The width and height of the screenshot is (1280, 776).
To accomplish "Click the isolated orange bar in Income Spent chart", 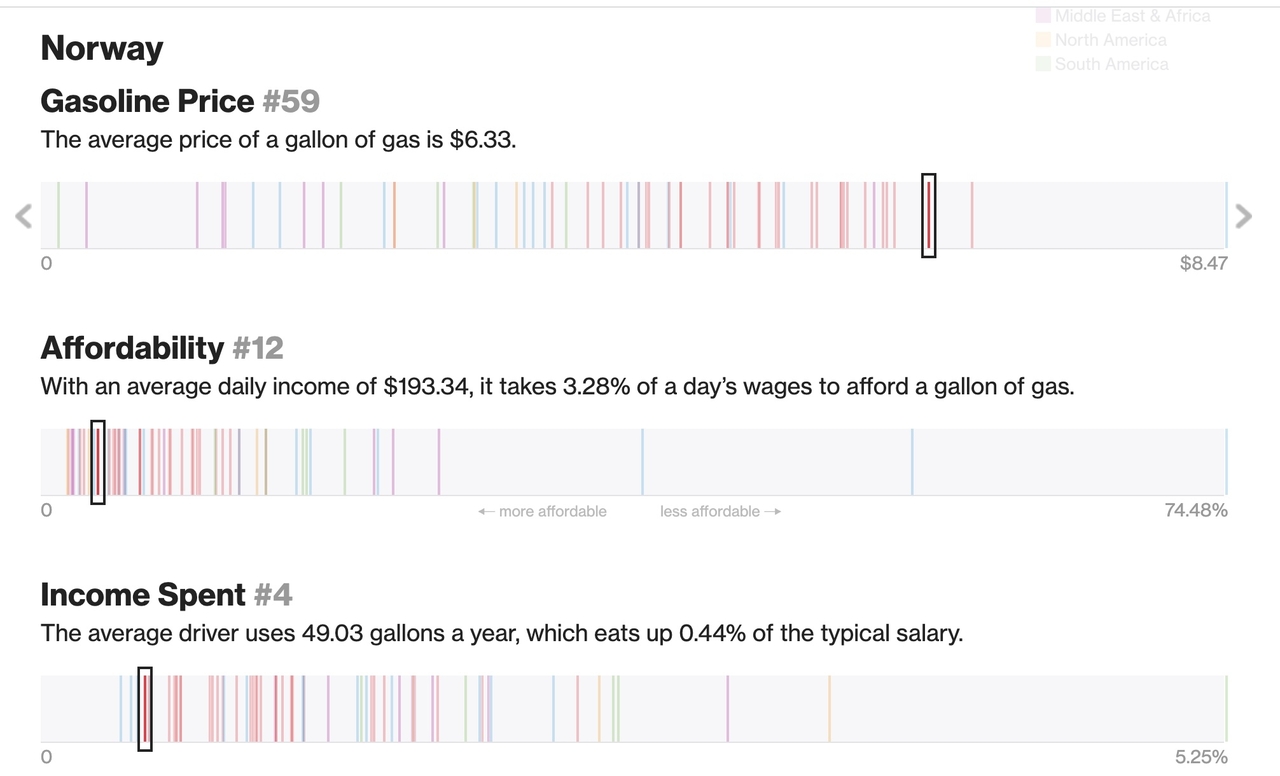I will click(829, 708).
